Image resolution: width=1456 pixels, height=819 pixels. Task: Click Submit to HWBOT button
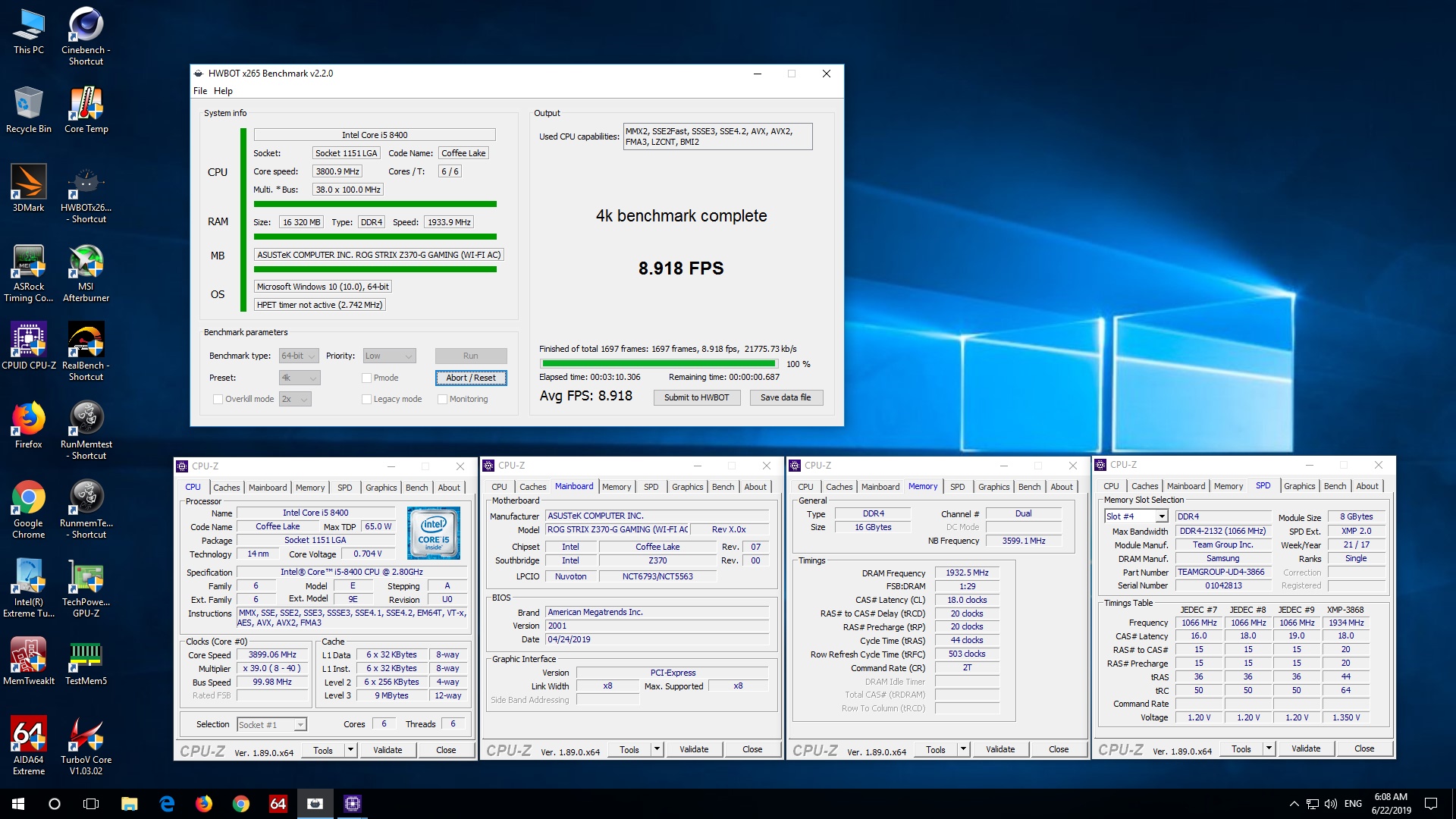point(696,397)
